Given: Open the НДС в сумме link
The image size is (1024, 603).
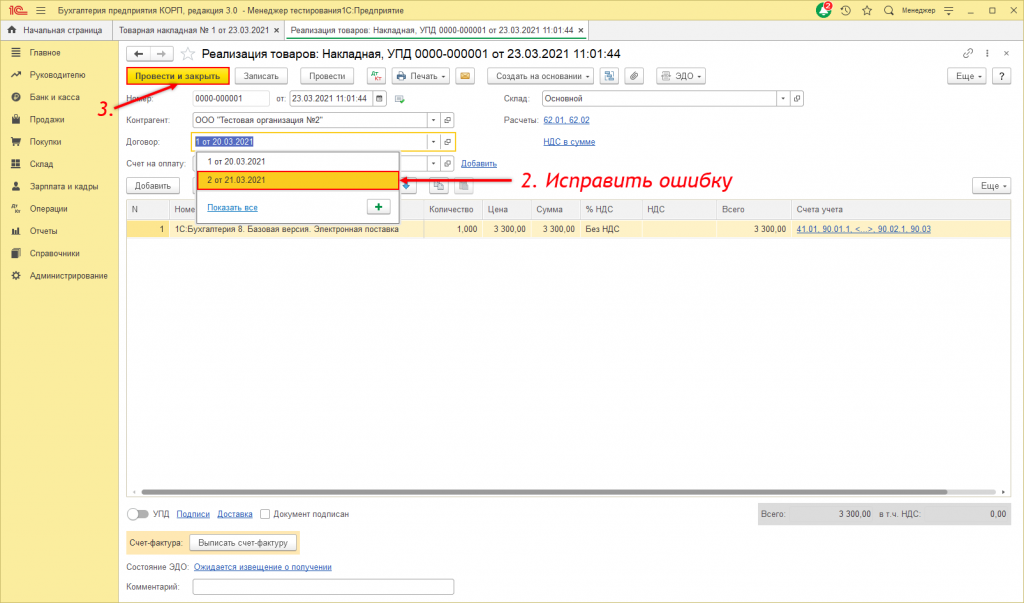Looking at the screenshot, I should coord(569,142).
